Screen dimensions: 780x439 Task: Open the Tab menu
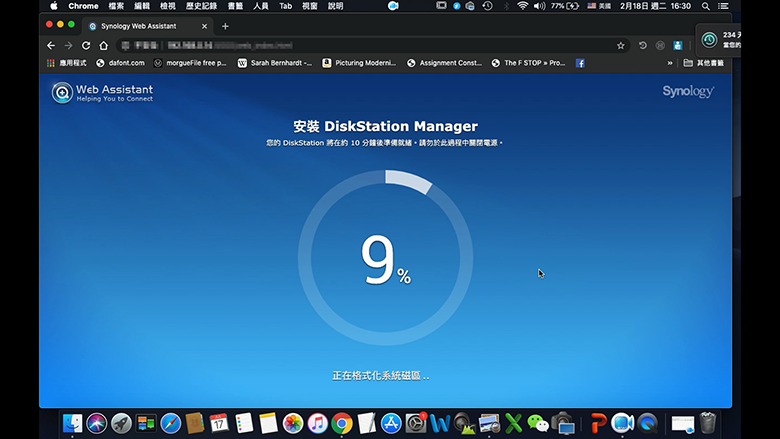coord(286,6)
